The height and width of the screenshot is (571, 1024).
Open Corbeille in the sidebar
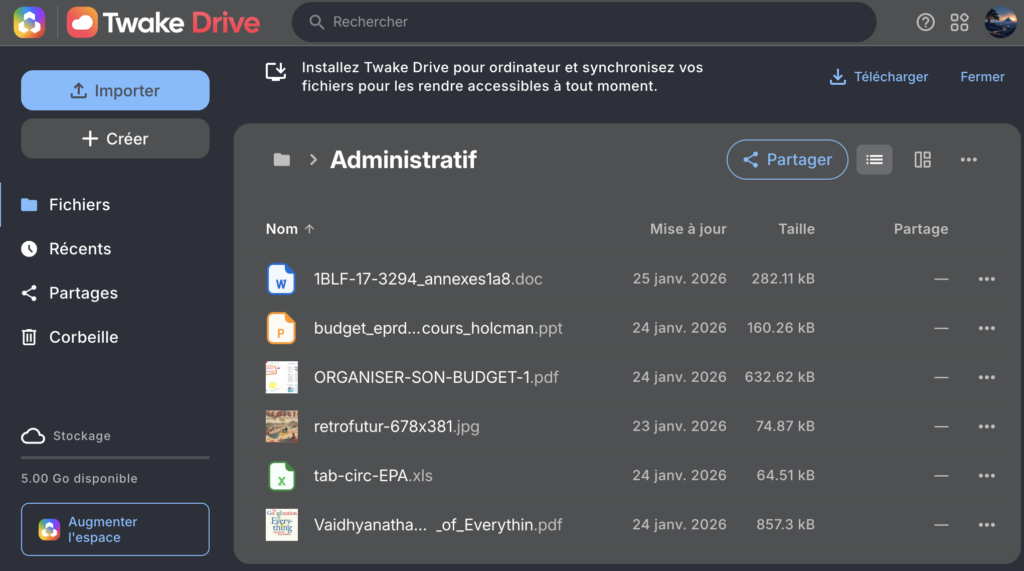pos(83,337)
